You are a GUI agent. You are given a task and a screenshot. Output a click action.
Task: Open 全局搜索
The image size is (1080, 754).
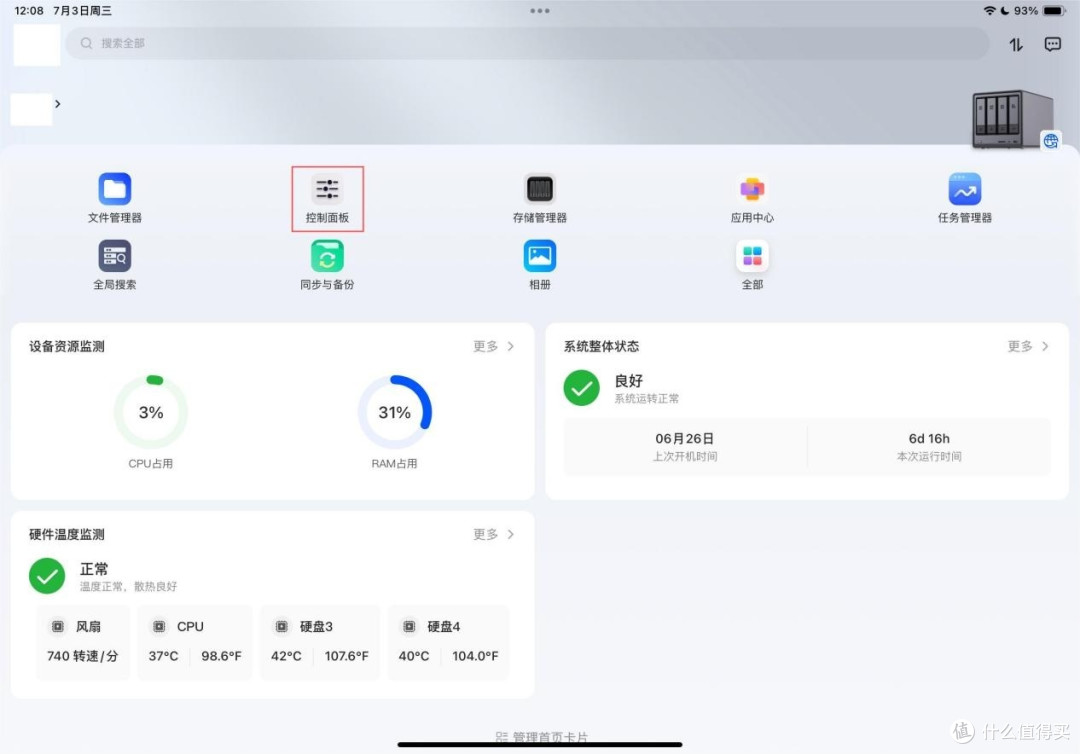click(114, 263)
